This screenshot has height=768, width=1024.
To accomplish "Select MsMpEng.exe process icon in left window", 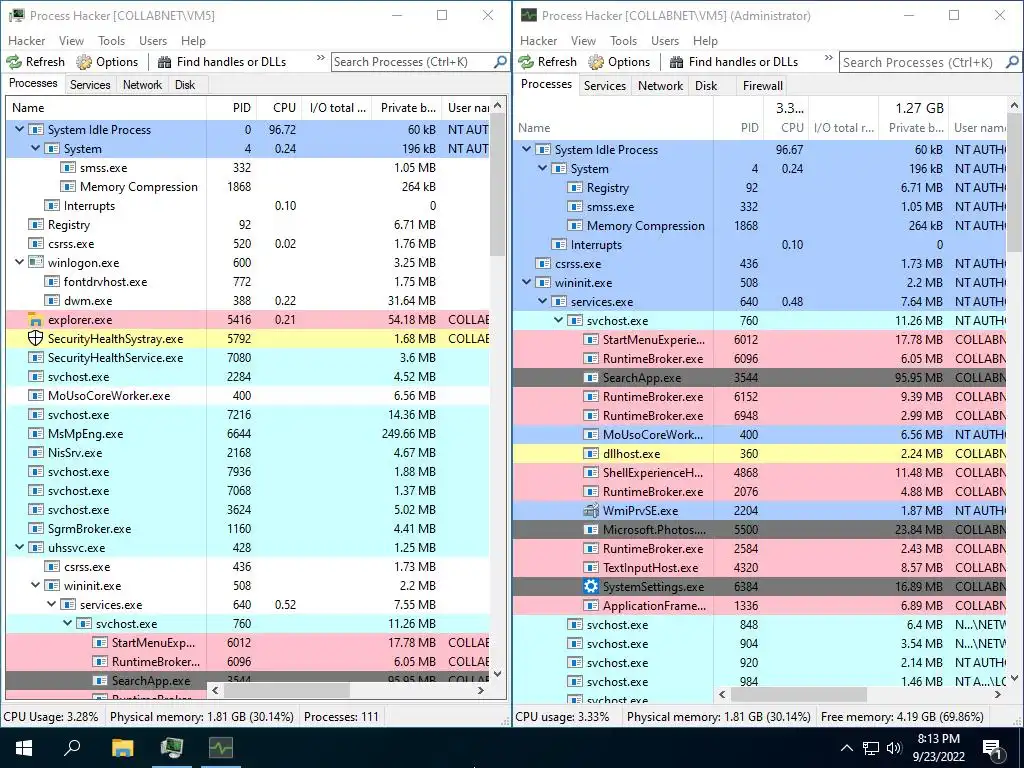I will [x=35, y=434].
